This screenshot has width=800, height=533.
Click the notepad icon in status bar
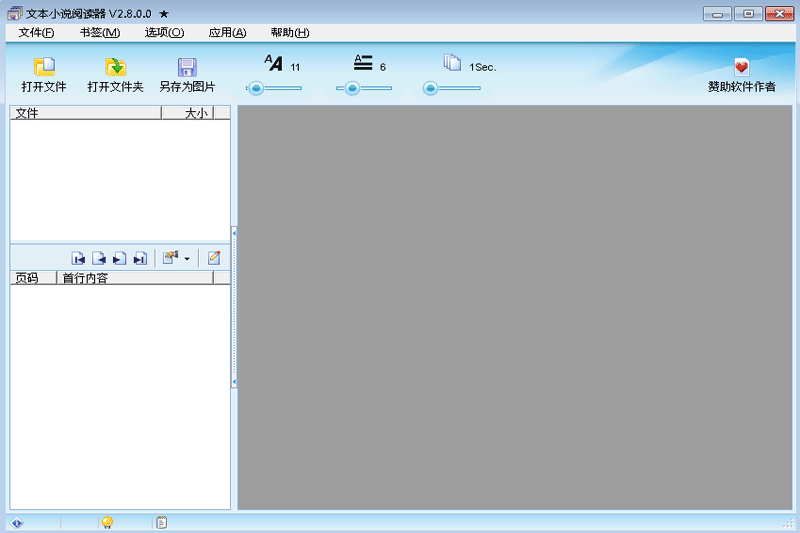click(x=161, y=522)
